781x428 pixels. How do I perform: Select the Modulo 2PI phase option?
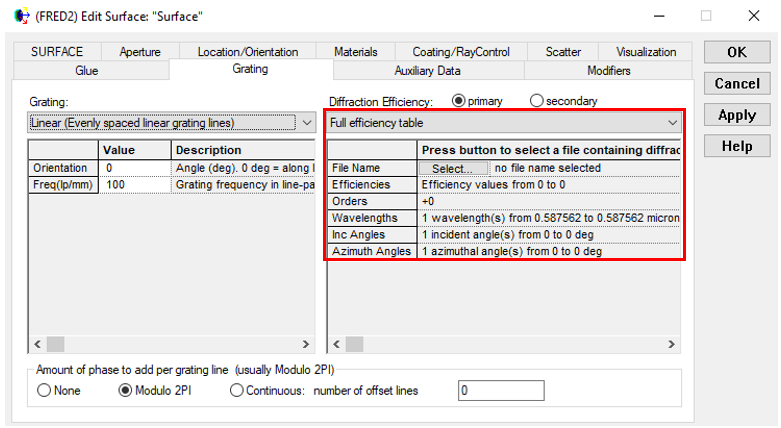pos(127,391)
